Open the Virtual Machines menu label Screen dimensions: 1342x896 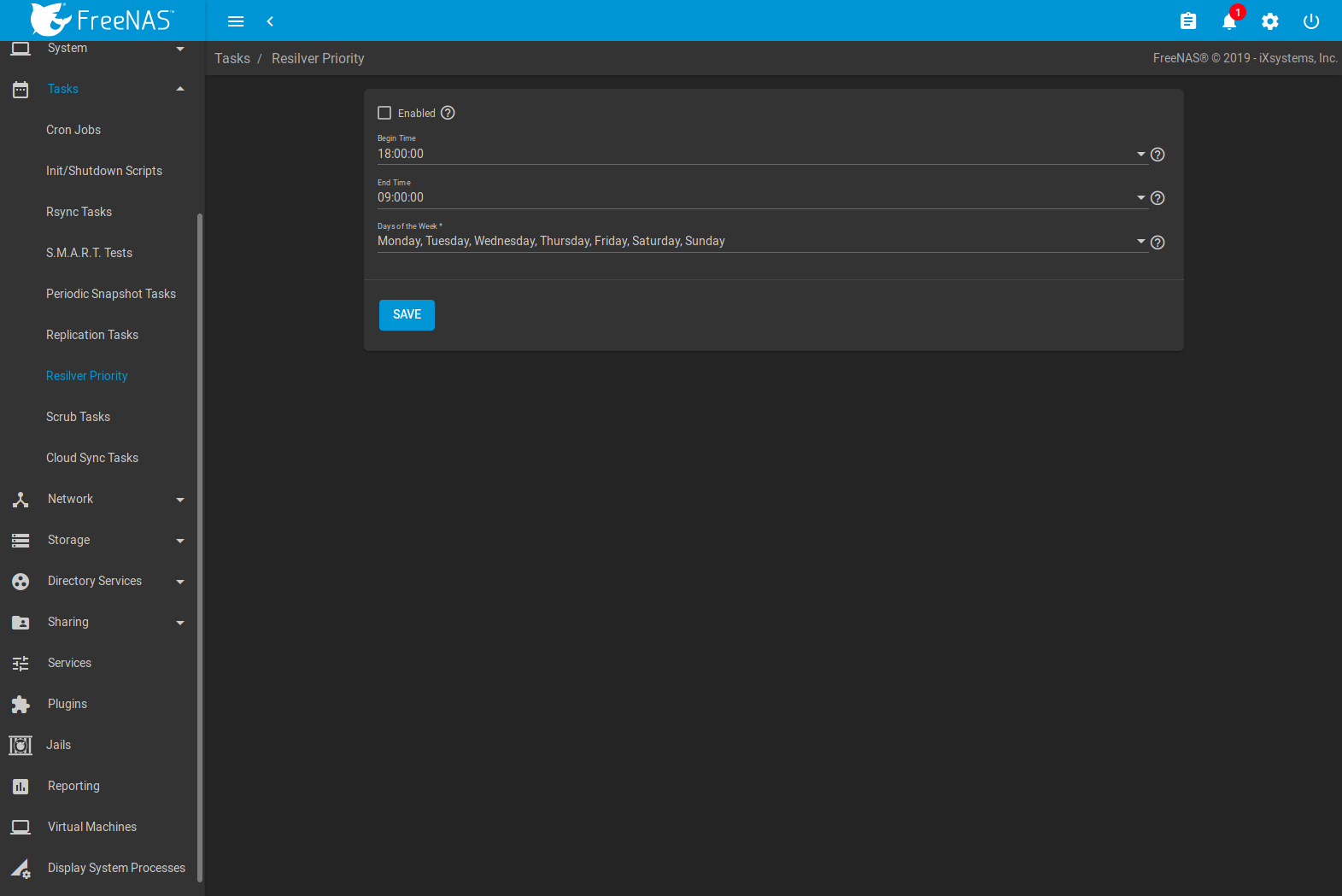point(92,827)
